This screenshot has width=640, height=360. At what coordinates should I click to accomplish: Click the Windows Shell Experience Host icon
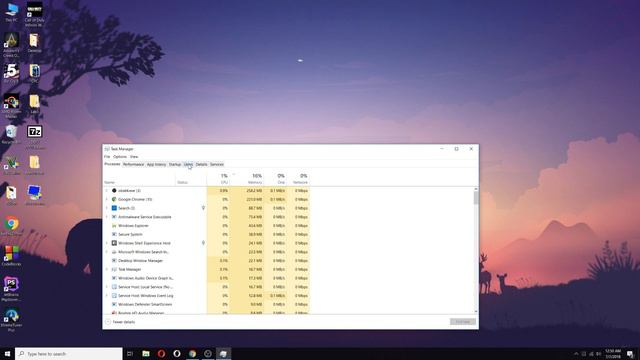tap(114, 243)
